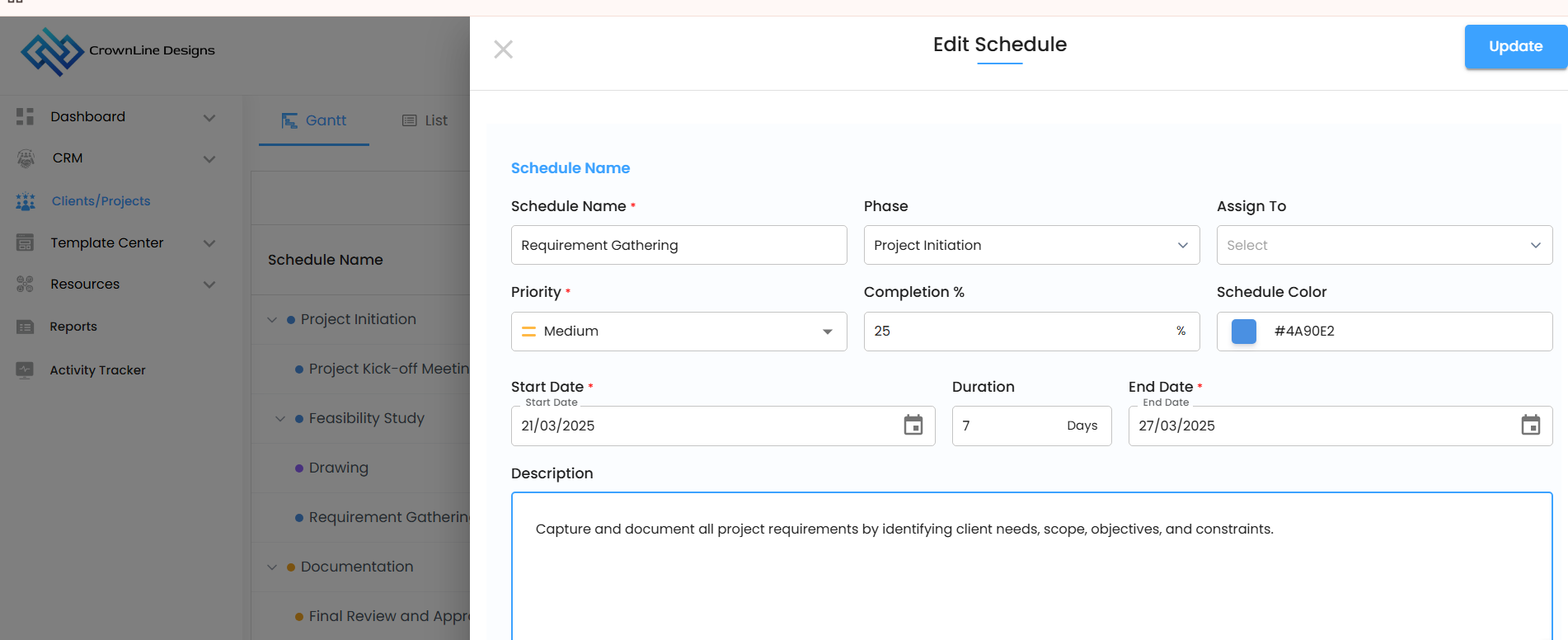The width and height of the screenshot is (1568, 640).
Task: Open the Start Date calendar picker
Action: (x=913, y=426)
